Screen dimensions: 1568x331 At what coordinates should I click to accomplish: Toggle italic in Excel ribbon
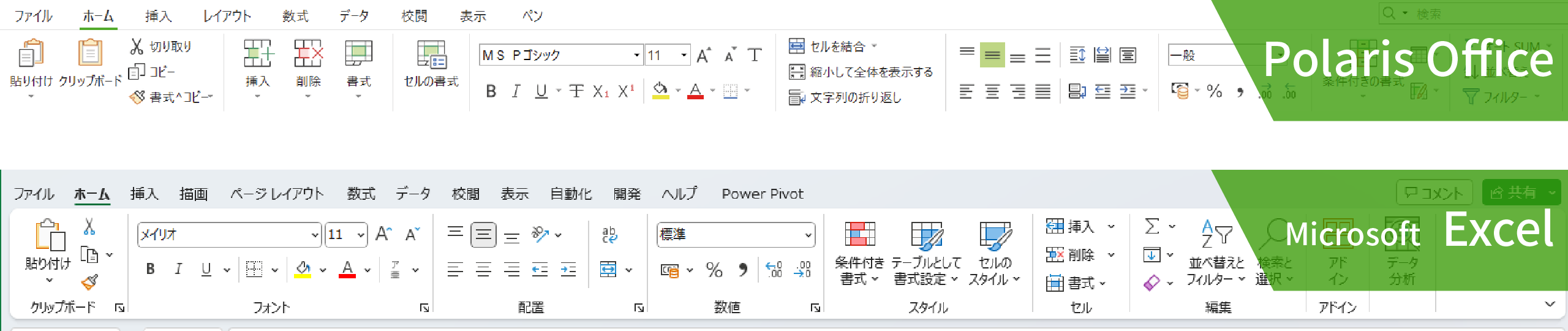[x=178, y=269]
